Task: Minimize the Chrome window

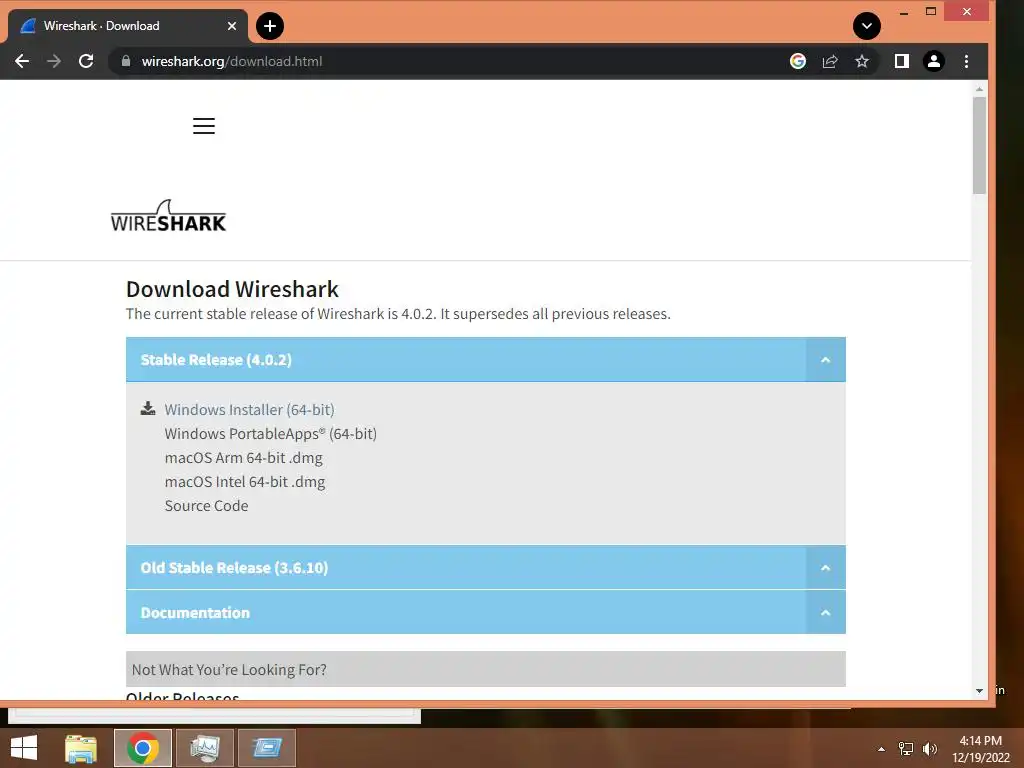Action: pos(904,12)
